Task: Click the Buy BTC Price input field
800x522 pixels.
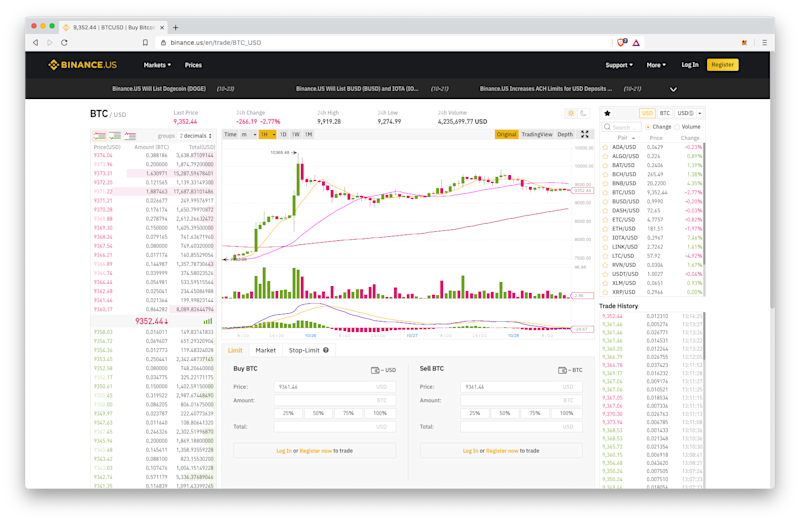Action: (x=335, y=387)
